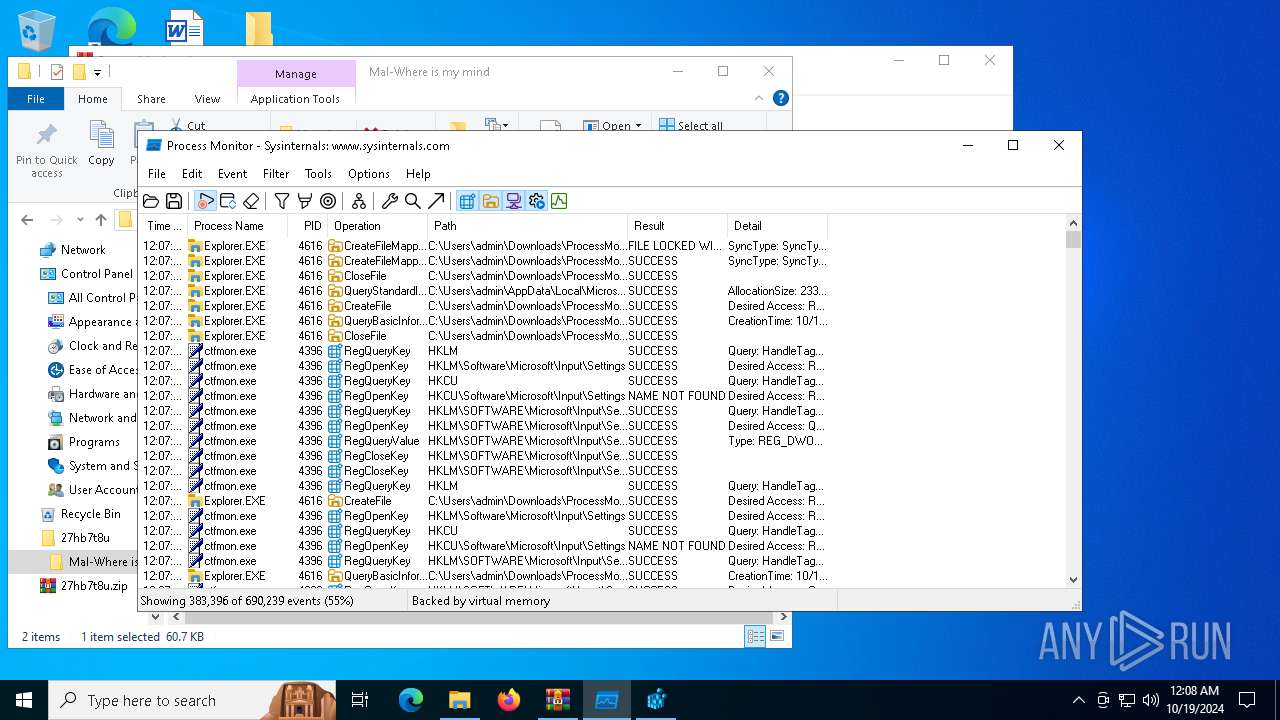
Task: Toggle Show Registry Activity
Action: pos(467,201)
